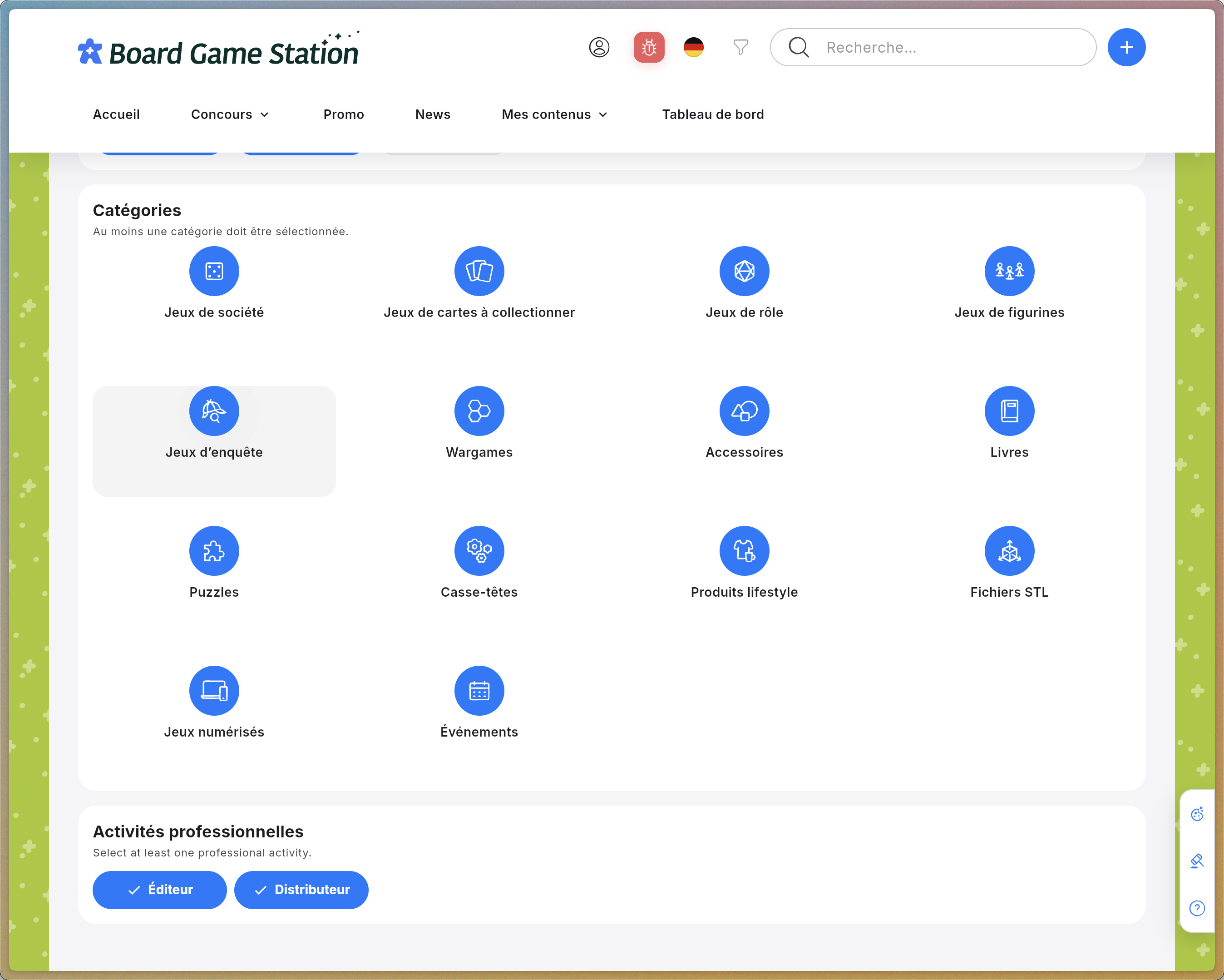Viewport: 1224px width, 980px height.
Task: Select the Jeux numérisés devices icon
Action: (214, 690)
